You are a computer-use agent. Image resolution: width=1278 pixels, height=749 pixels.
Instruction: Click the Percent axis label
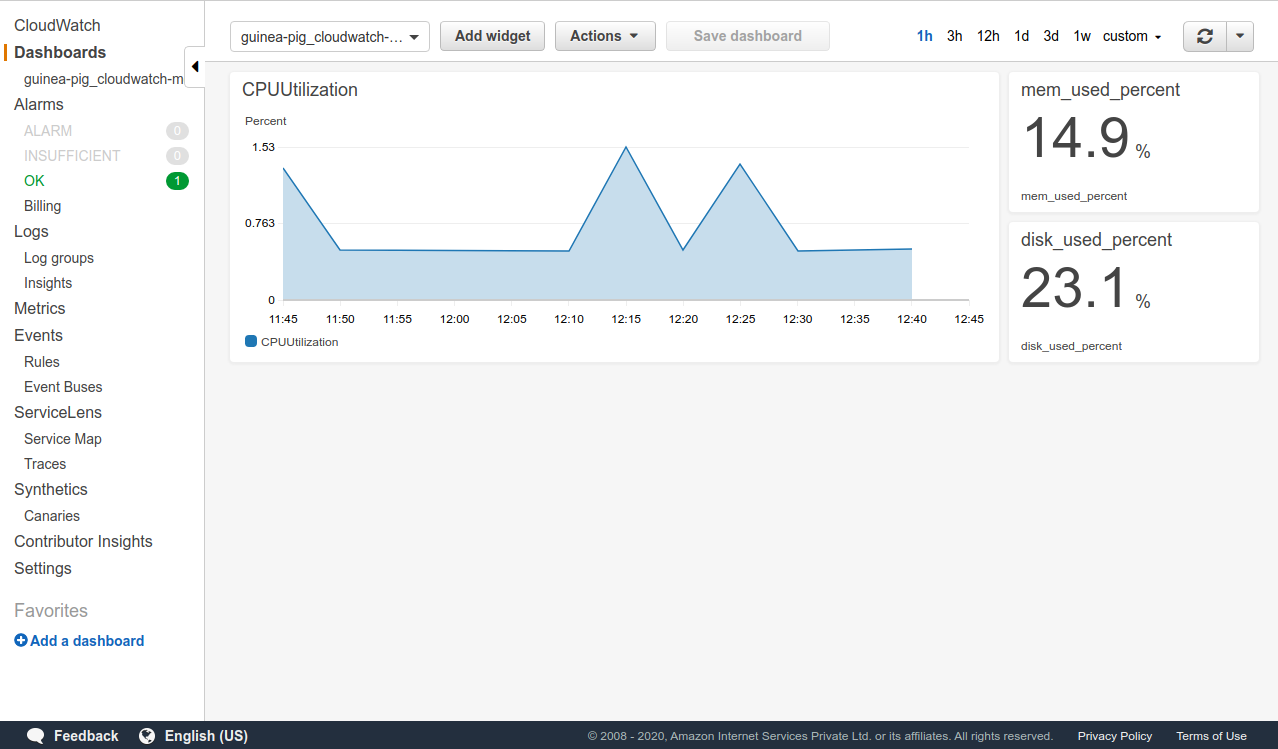pyautogui.click(x=266, y=121)
